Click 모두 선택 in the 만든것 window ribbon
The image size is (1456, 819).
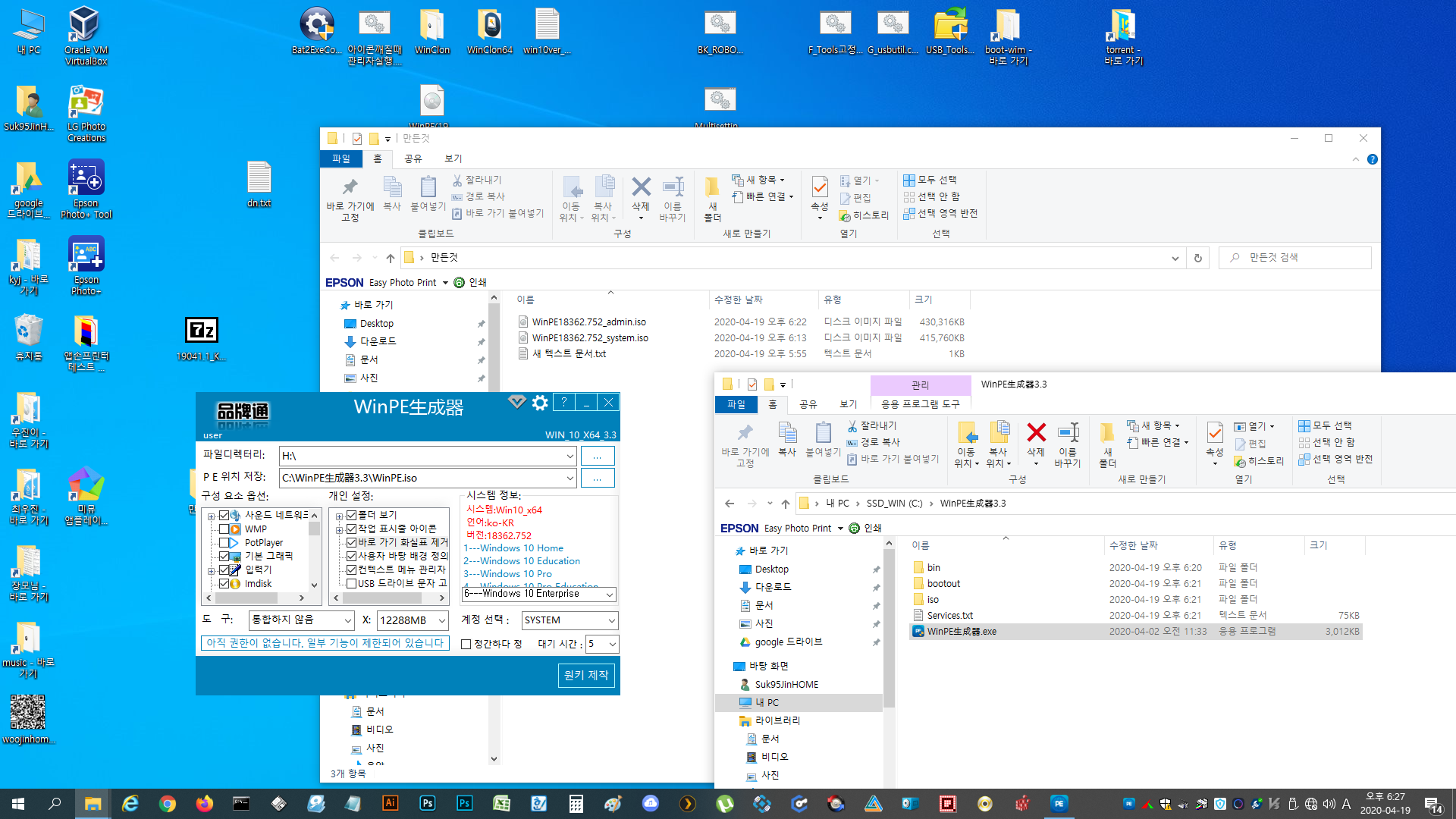[930, 180]
